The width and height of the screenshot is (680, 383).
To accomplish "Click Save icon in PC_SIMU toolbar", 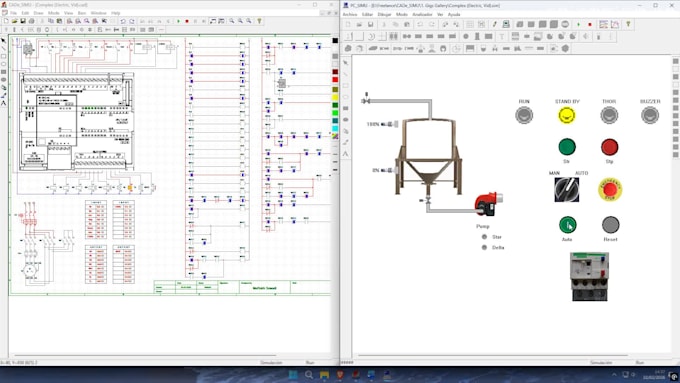I will [370, 24].
